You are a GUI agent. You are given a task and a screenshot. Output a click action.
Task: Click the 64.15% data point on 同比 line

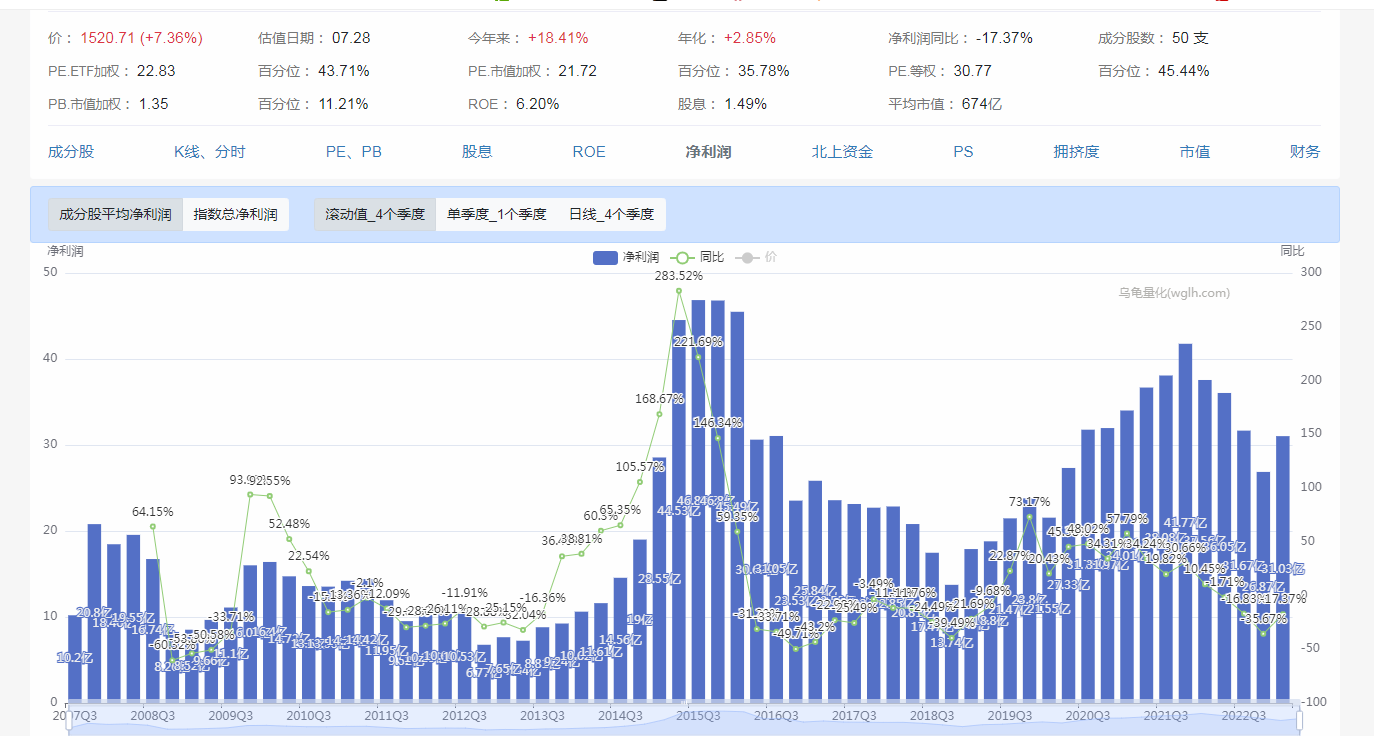tap(152, 526)
